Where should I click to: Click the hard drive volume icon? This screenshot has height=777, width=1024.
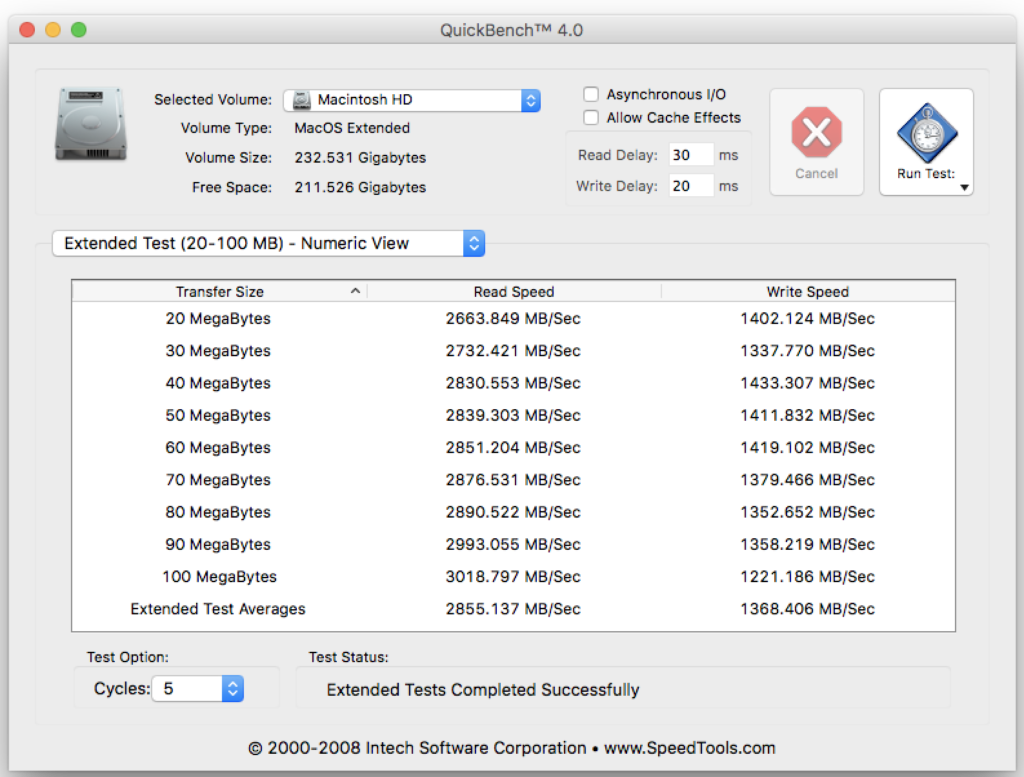[x=90, y=124]
